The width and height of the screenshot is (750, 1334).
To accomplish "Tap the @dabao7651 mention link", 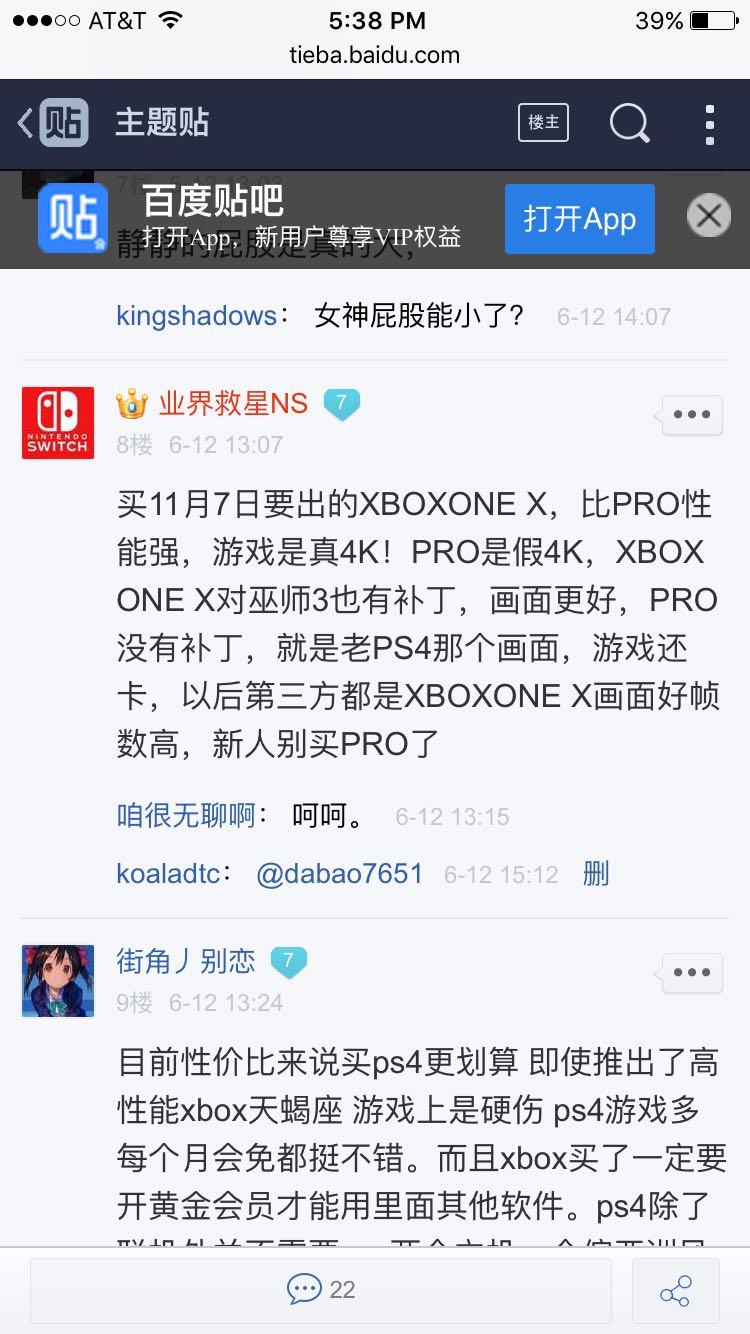I will [x=340, y=874].
